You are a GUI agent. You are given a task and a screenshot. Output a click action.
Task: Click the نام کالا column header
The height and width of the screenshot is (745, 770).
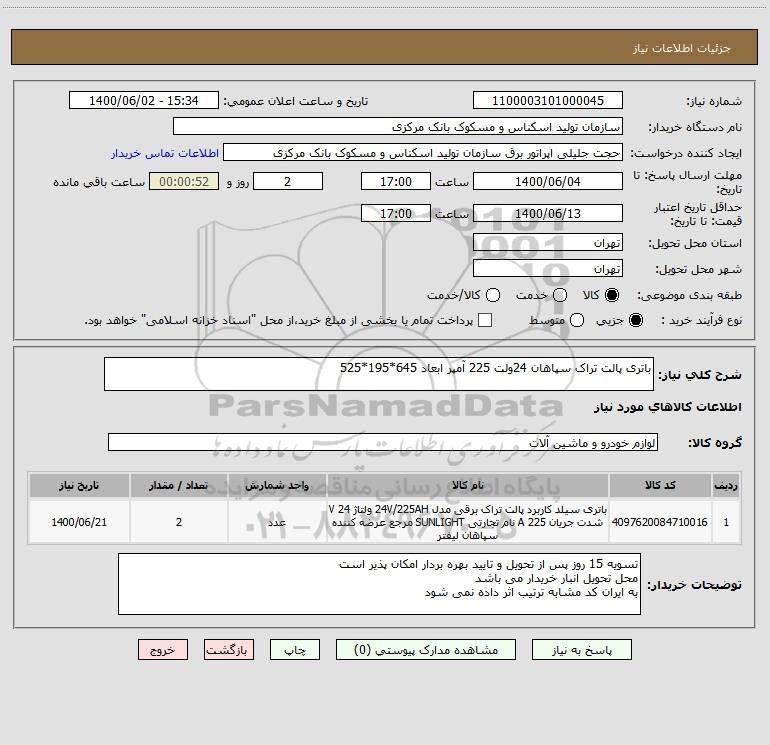(468, 486)
